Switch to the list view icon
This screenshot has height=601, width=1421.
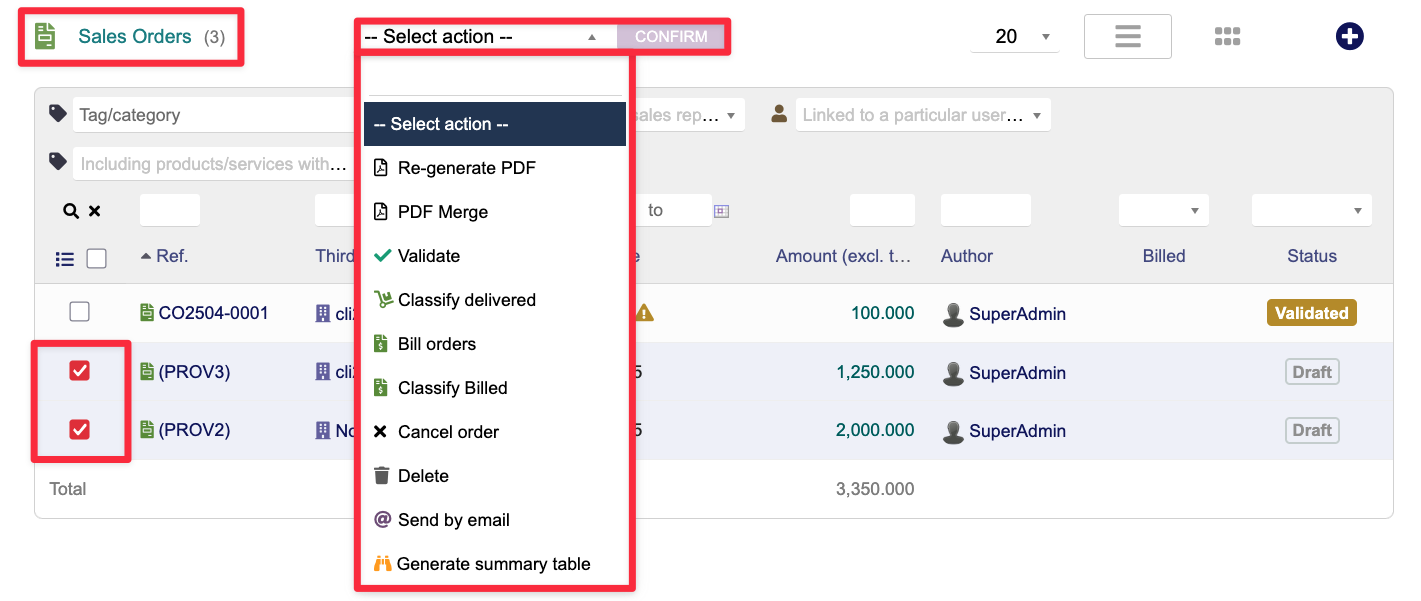(x=1127, y=37)
